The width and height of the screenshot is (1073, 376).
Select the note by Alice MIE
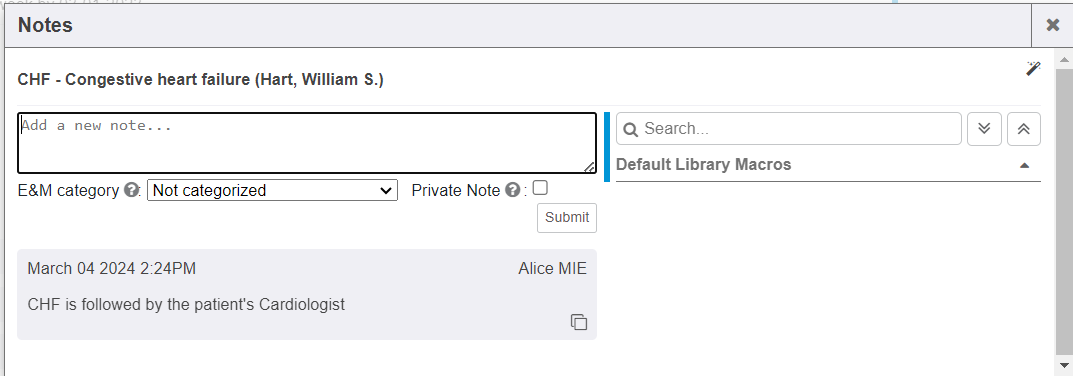click(x=307, y=294)
